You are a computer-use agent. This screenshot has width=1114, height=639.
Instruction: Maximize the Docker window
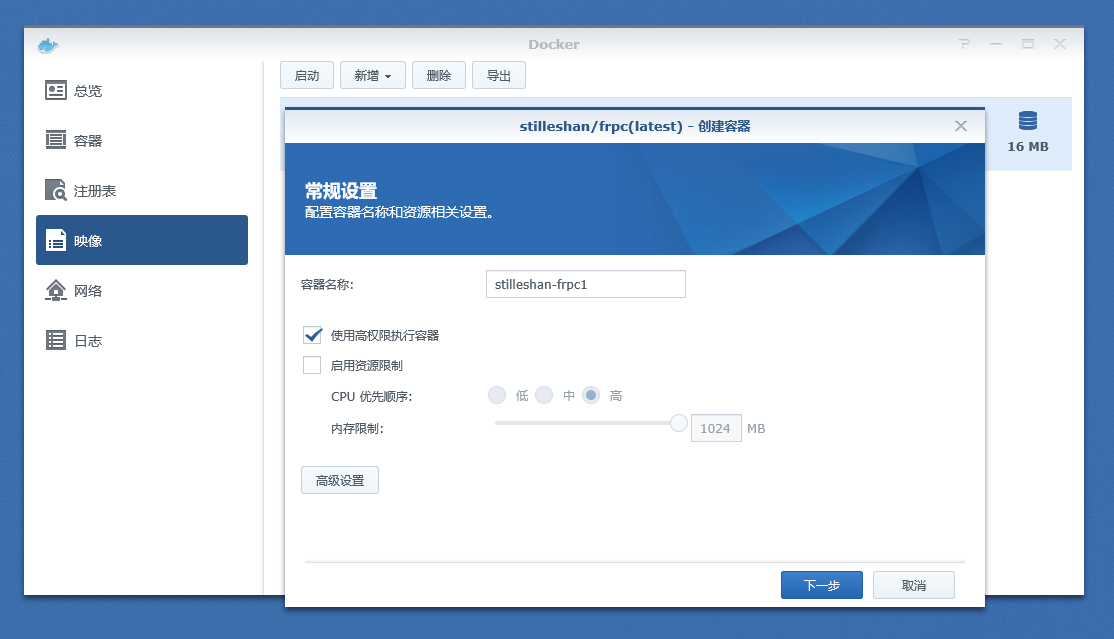(1028, 44)
